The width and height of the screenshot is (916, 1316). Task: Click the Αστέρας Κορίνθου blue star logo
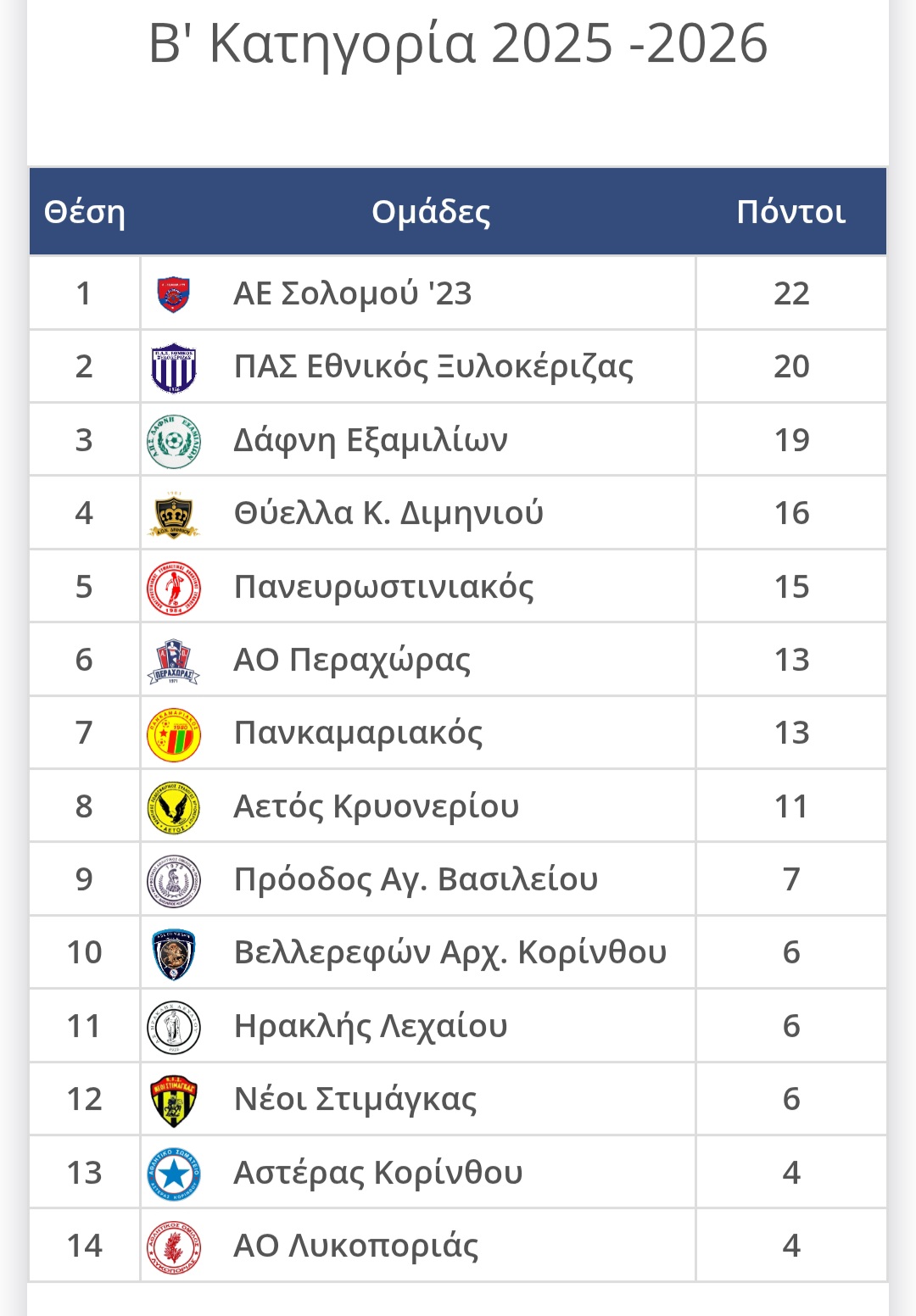tap(173, 1174)
